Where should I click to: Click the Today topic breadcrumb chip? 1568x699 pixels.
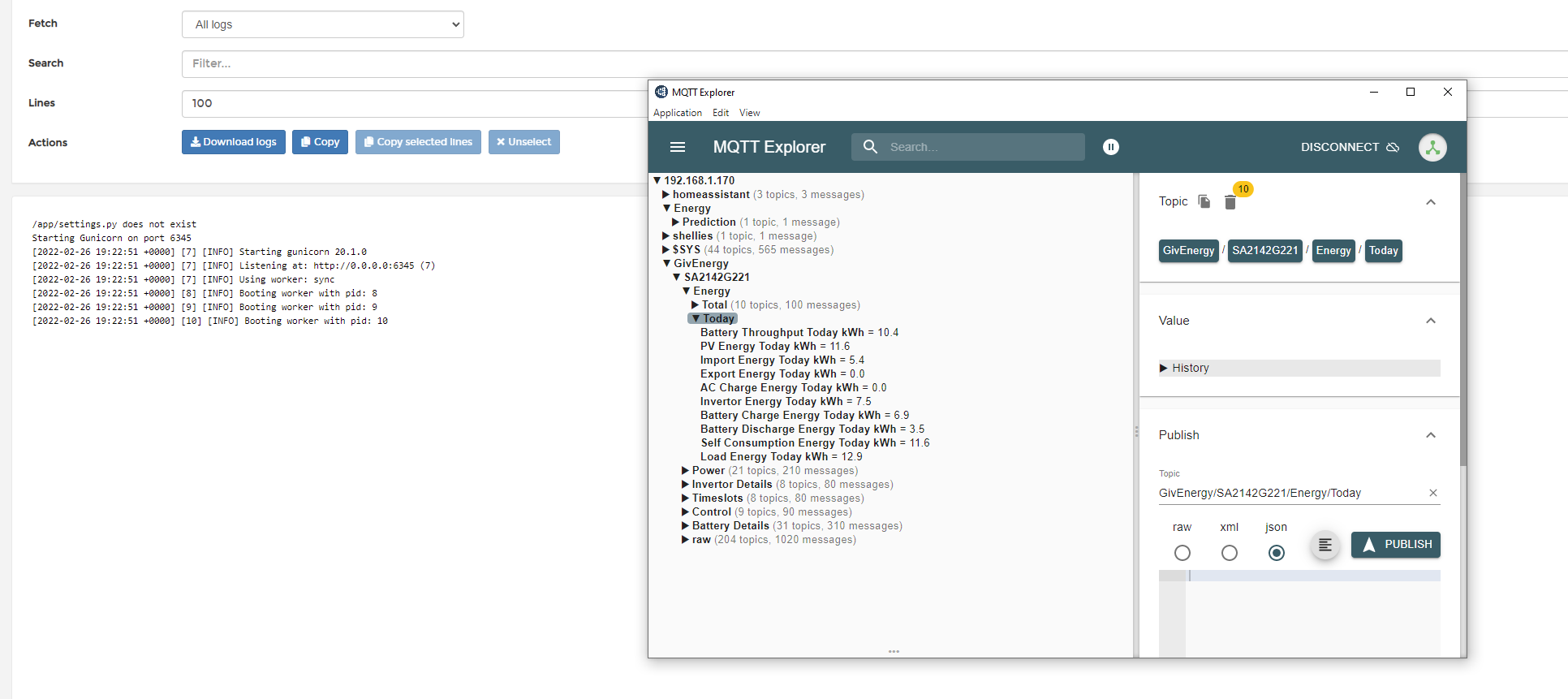[x=1384, y=251]
